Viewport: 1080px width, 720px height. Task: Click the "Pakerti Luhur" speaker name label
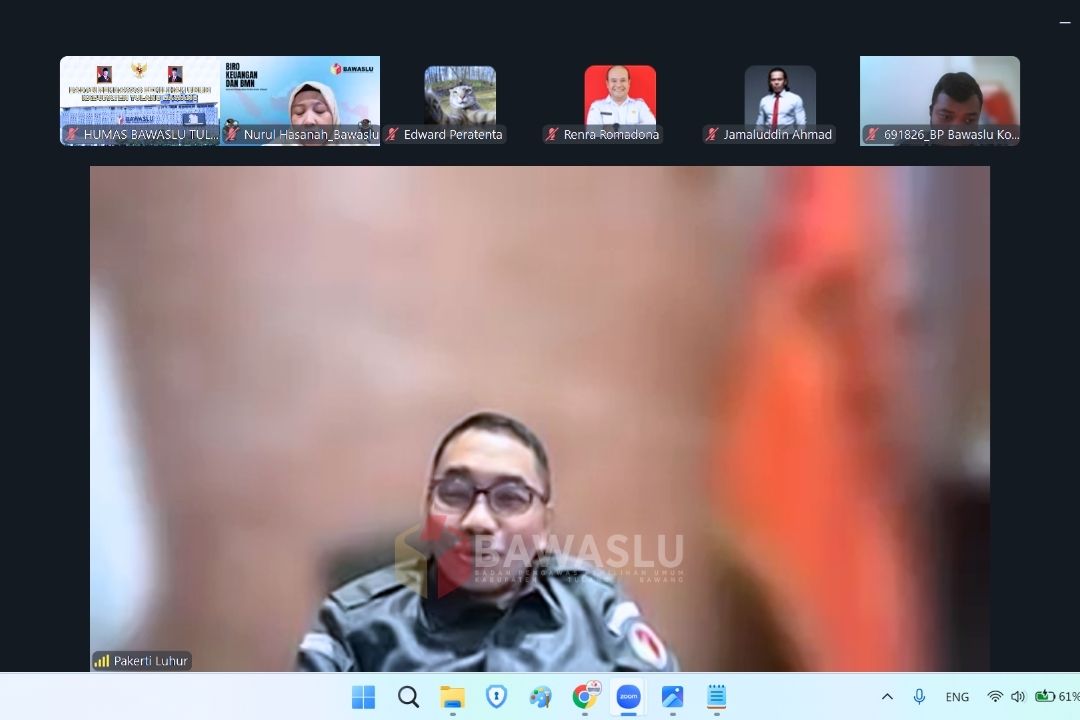pyautogui.click(x=150, y=661)
